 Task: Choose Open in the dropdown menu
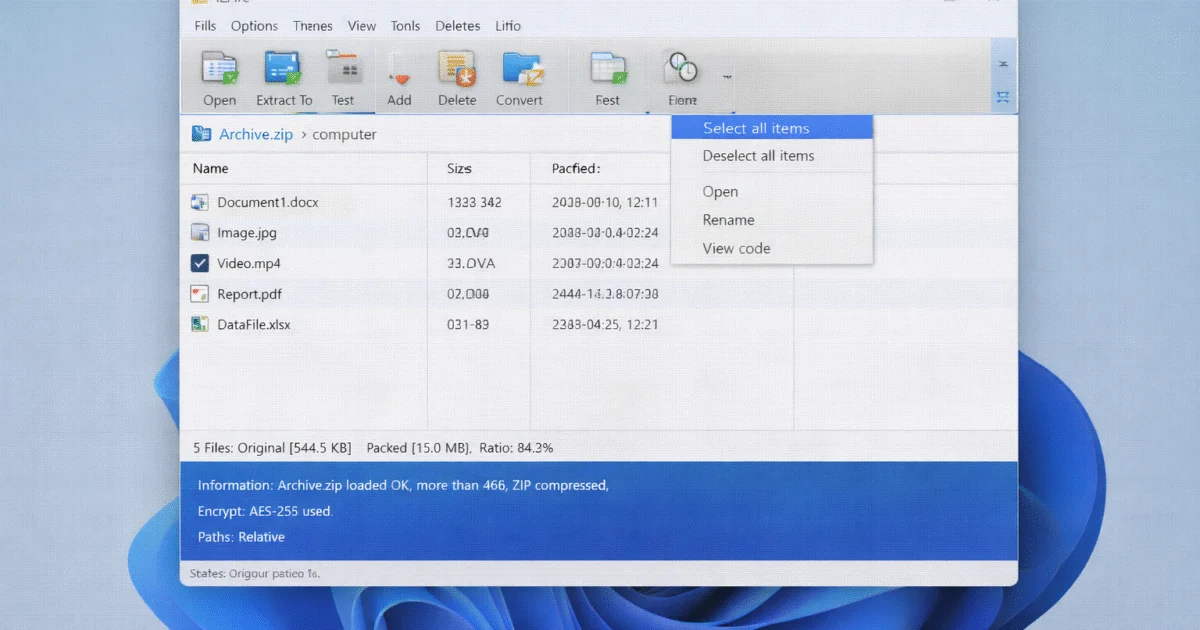click(772, 192)
